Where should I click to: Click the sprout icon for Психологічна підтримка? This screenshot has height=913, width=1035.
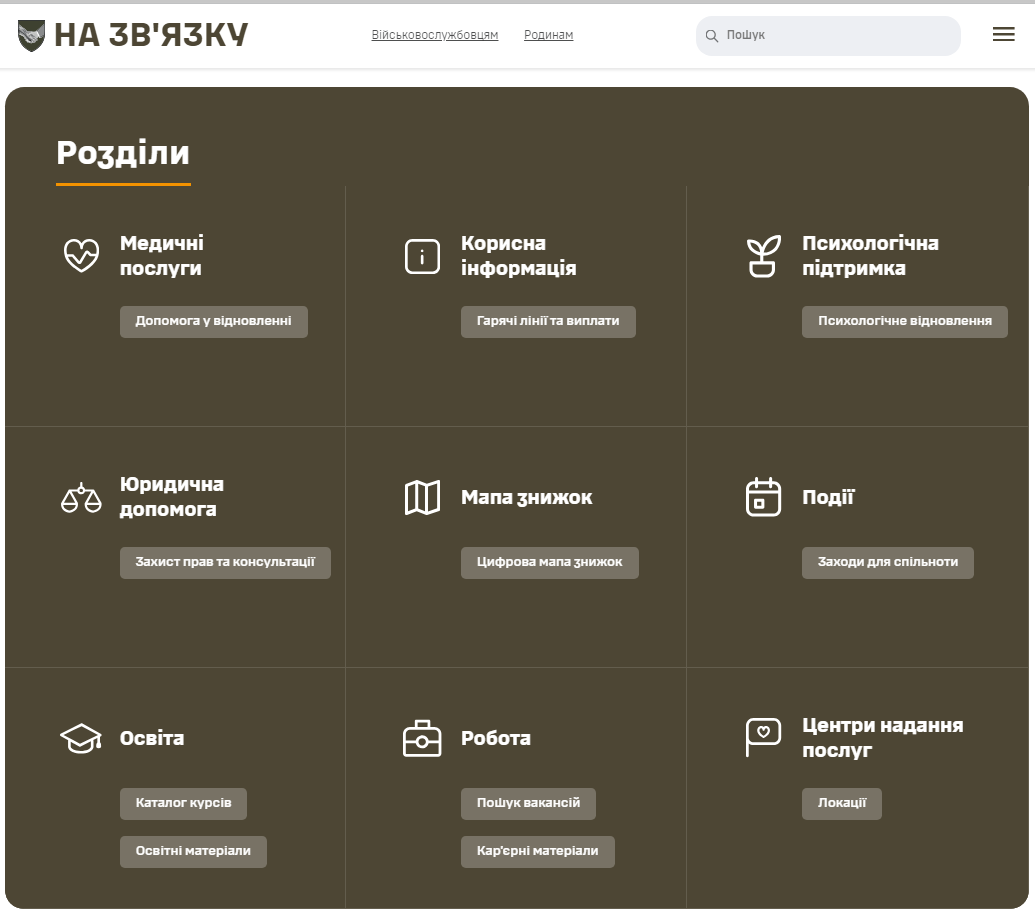(762, 255)
